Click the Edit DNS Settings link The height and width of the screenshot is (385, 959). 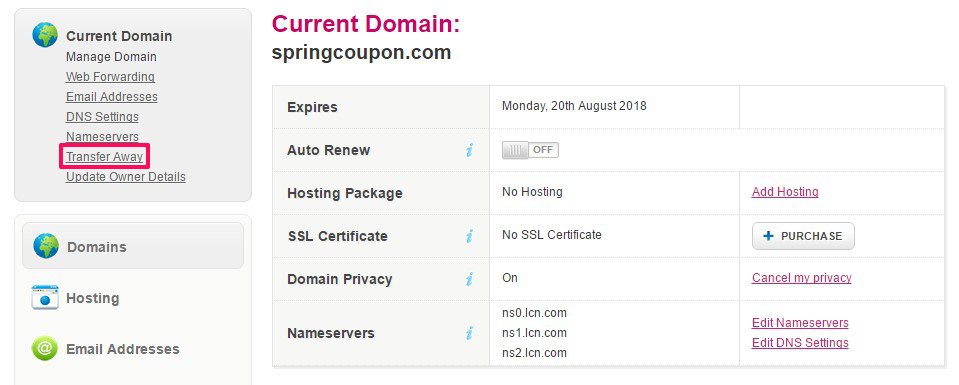click(x=800, y=343)
